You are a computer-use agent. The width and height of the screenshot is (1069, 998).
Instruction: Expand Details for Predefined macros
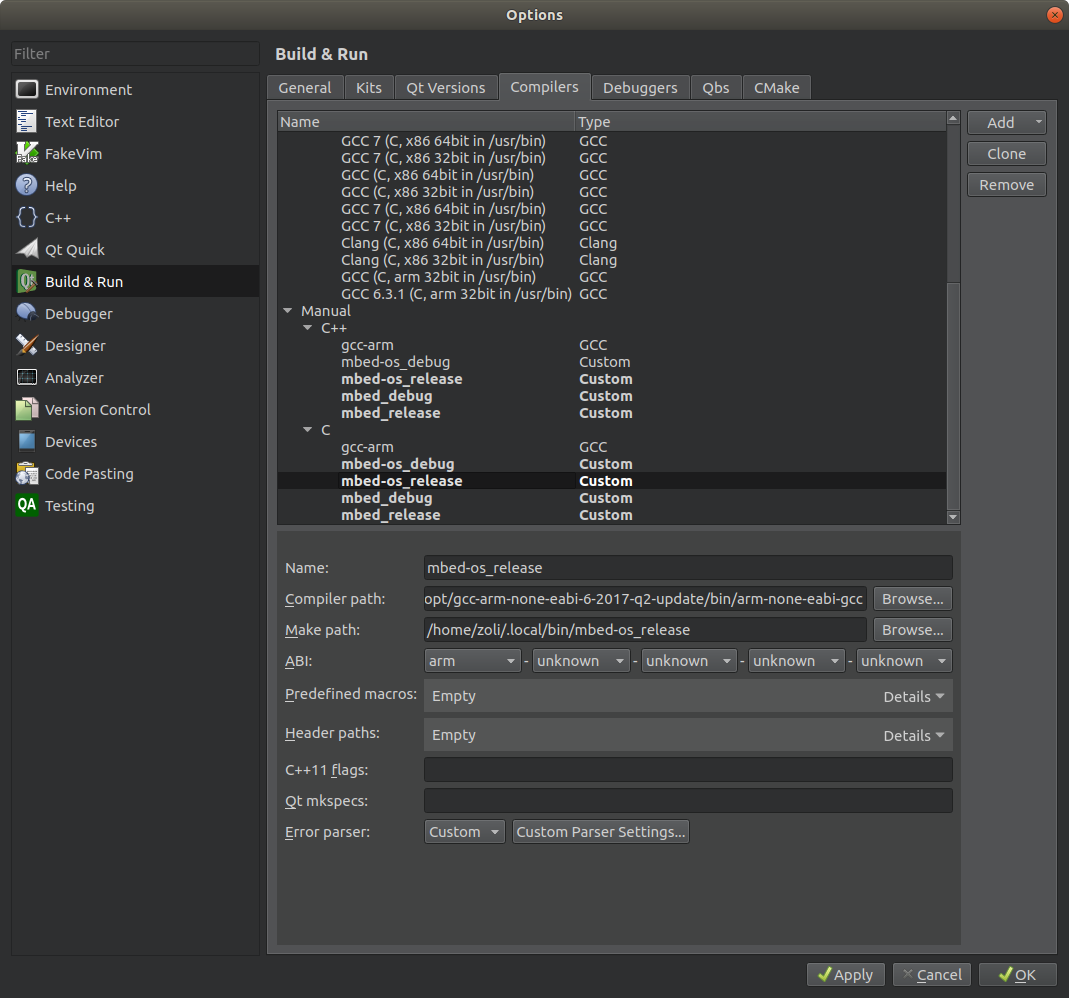[911, 695]
